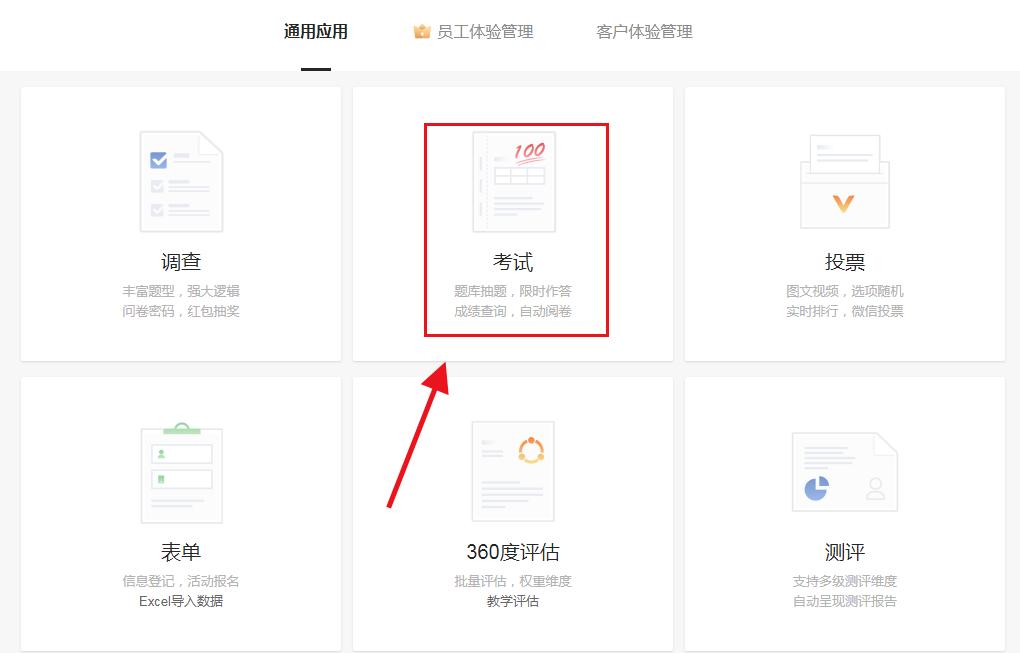Select the 表单 form icon
The height and width of the screenshot is (653, 1020).
(x=181, y=472)
